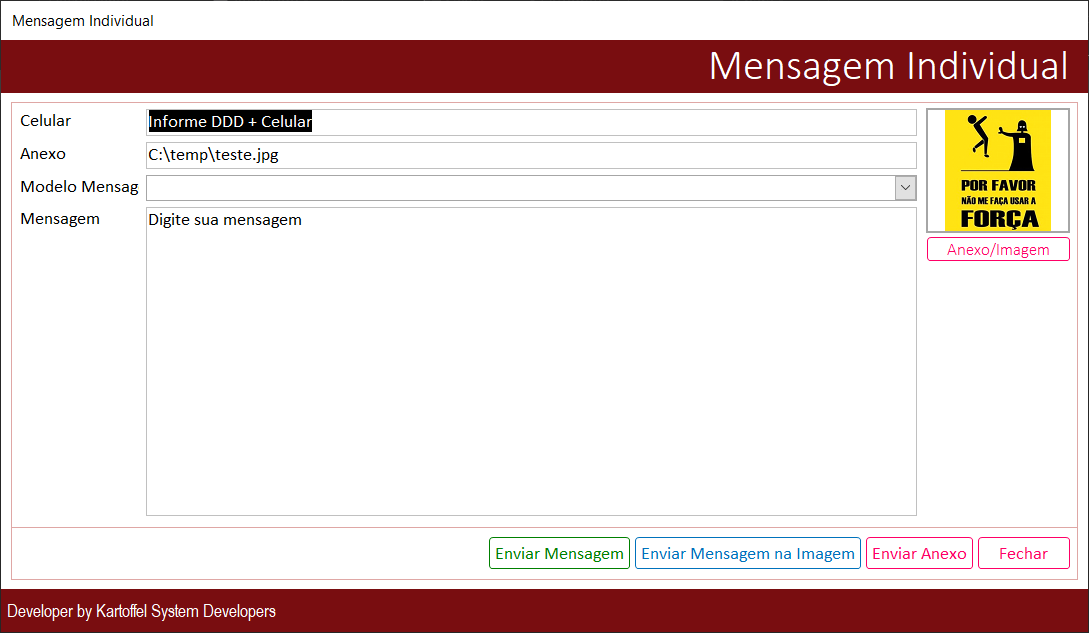Click the yellow attachment preview image
The image size is (1089, 633).
[997, 170]
